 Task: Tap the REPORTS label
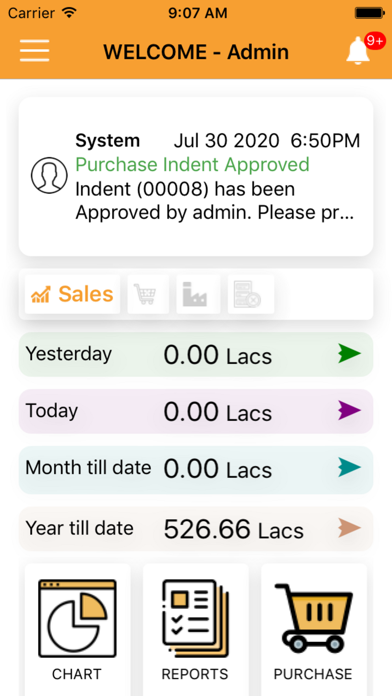[x=195, y=674]
